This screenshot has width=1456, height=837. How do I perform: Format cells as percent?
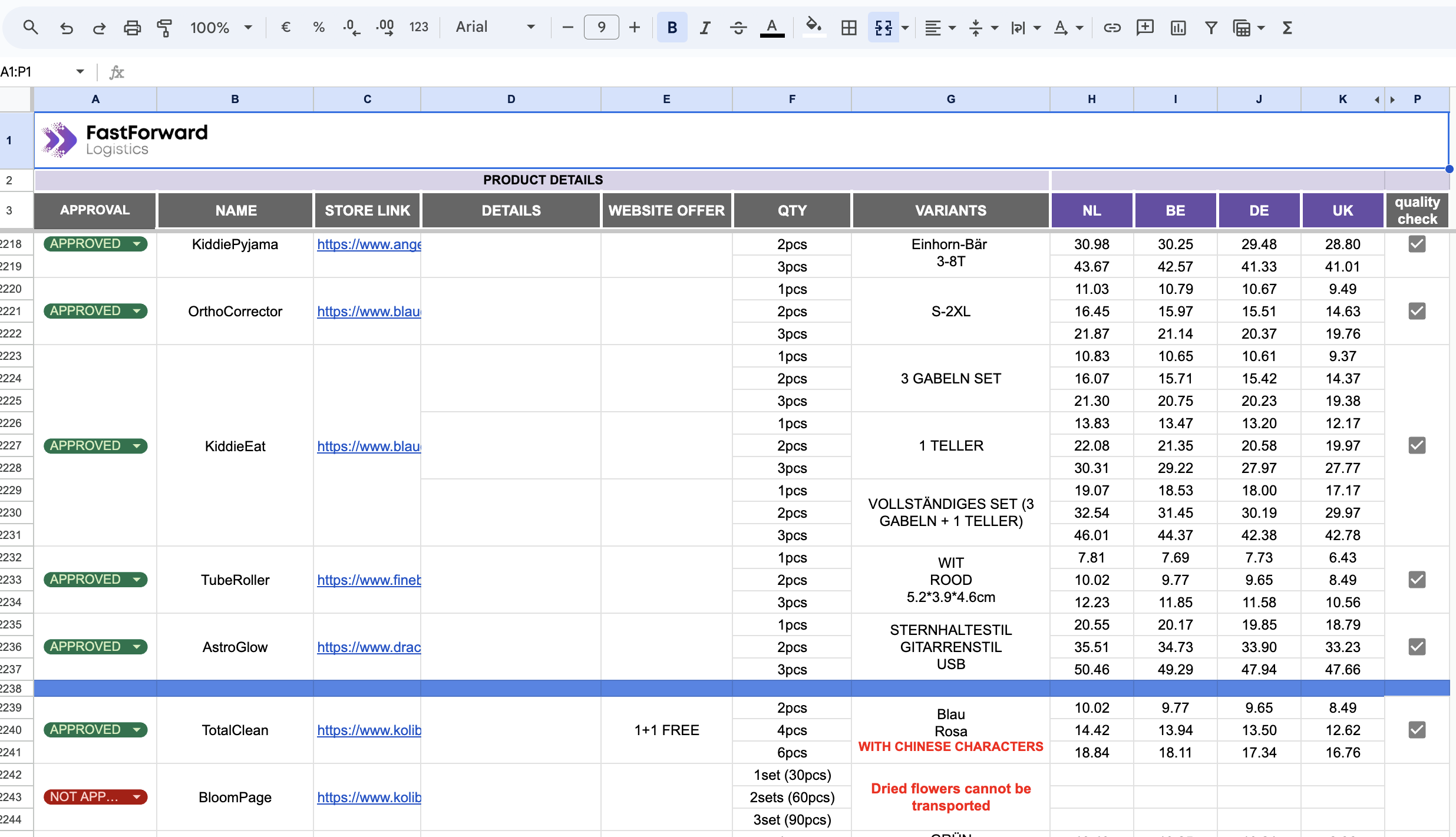pyautogui.click(x=319, y=27)
